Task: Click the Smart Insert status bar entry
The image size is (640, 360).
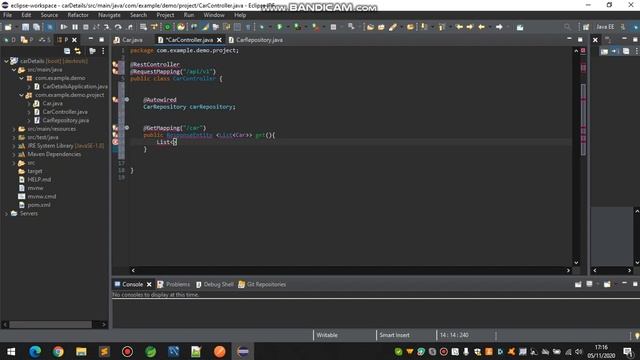Action: pyautogui.click(x=394, y=335)
